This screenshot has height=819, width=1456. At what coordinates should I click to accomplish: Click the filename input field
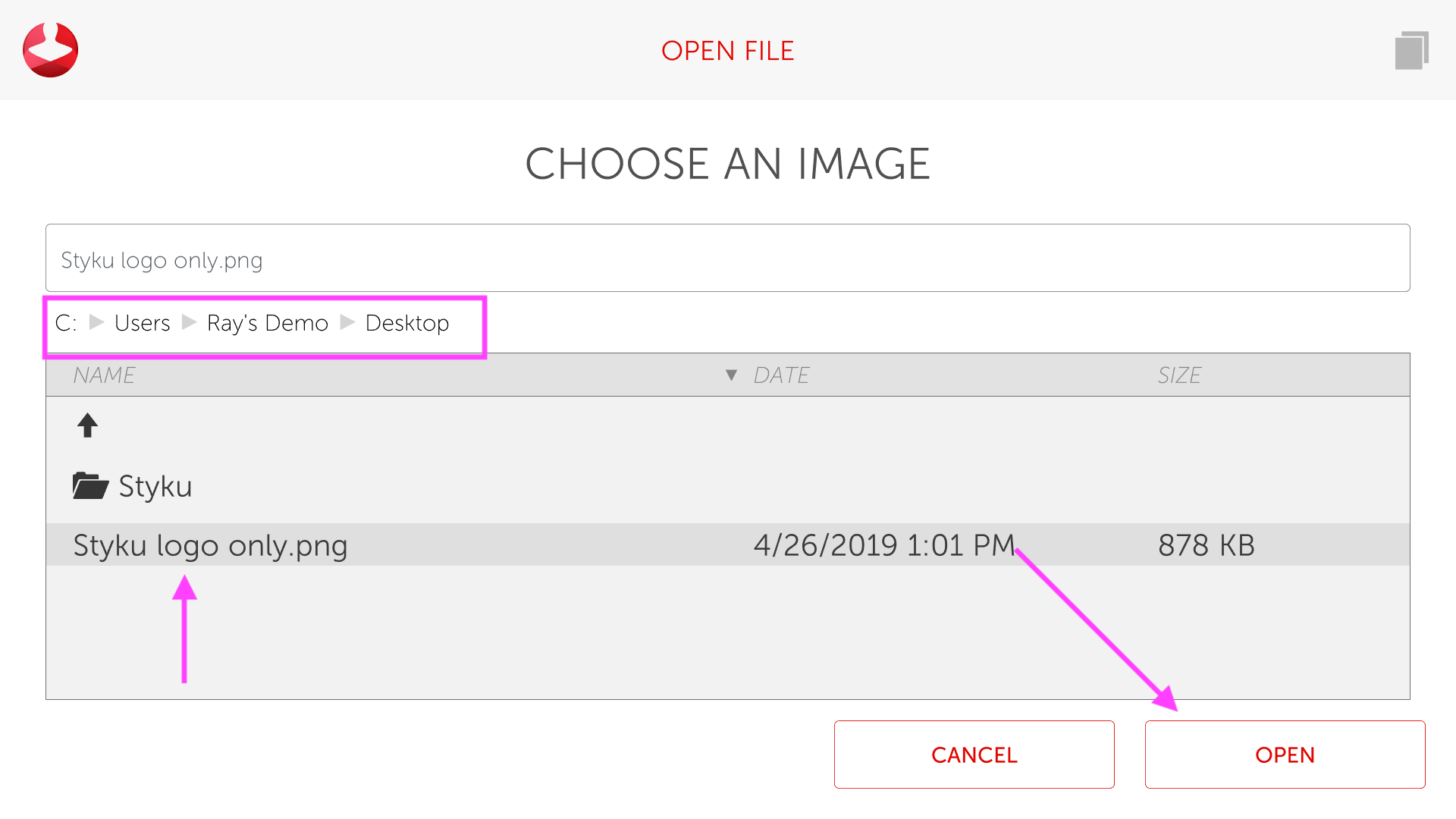(x=726, y=259)
